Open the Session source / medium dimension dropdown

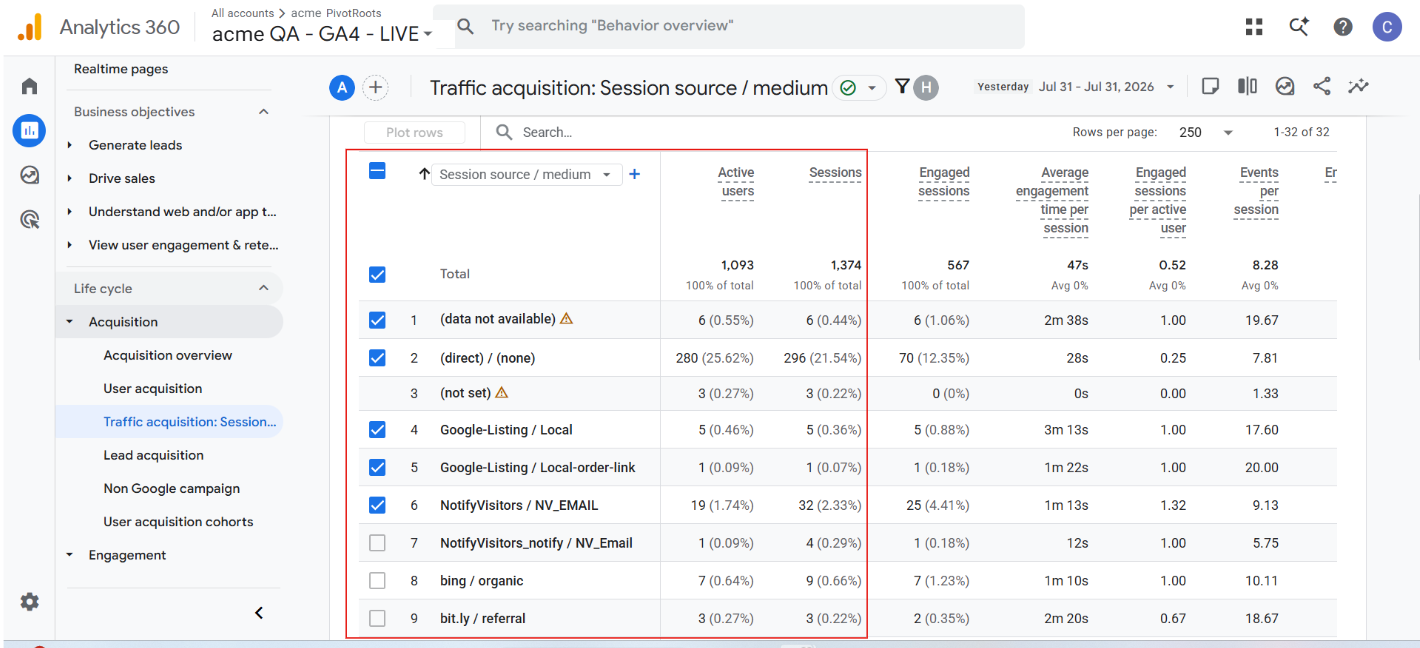coord(526,174)
